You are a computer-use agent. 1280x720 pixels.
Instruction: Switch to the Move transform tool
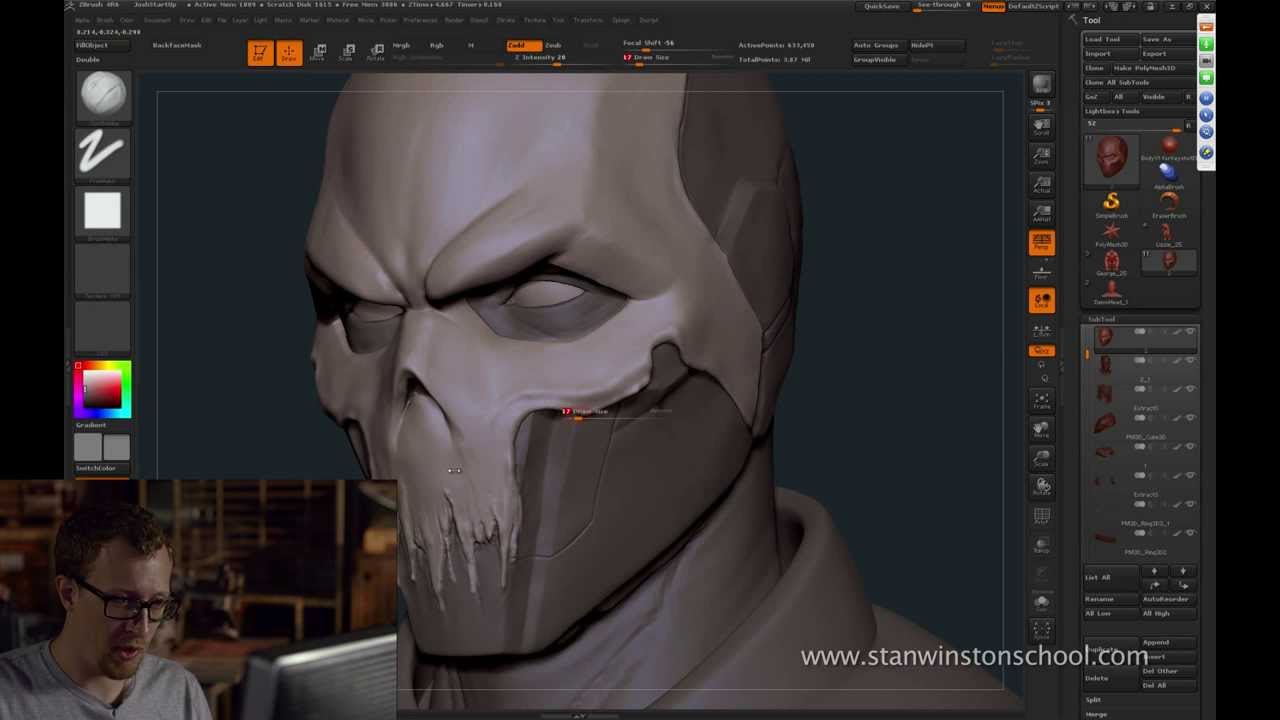[318, 53]
